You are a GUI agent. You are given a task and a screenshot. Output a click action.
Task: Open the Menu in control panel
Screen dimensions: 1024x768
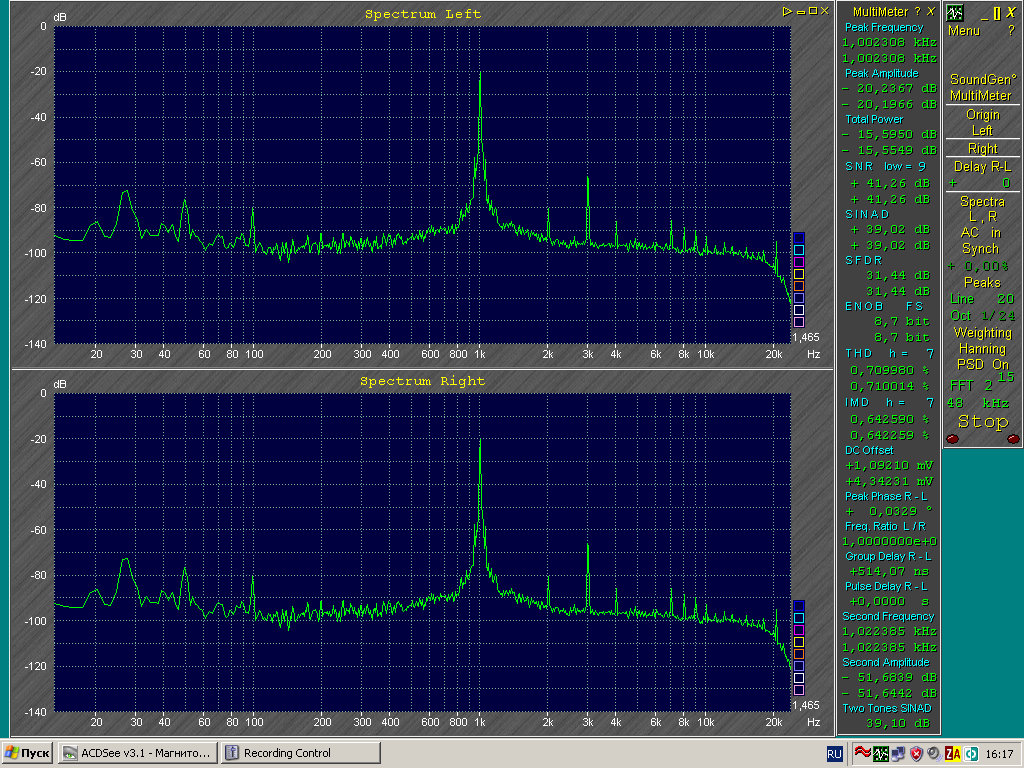964,31
